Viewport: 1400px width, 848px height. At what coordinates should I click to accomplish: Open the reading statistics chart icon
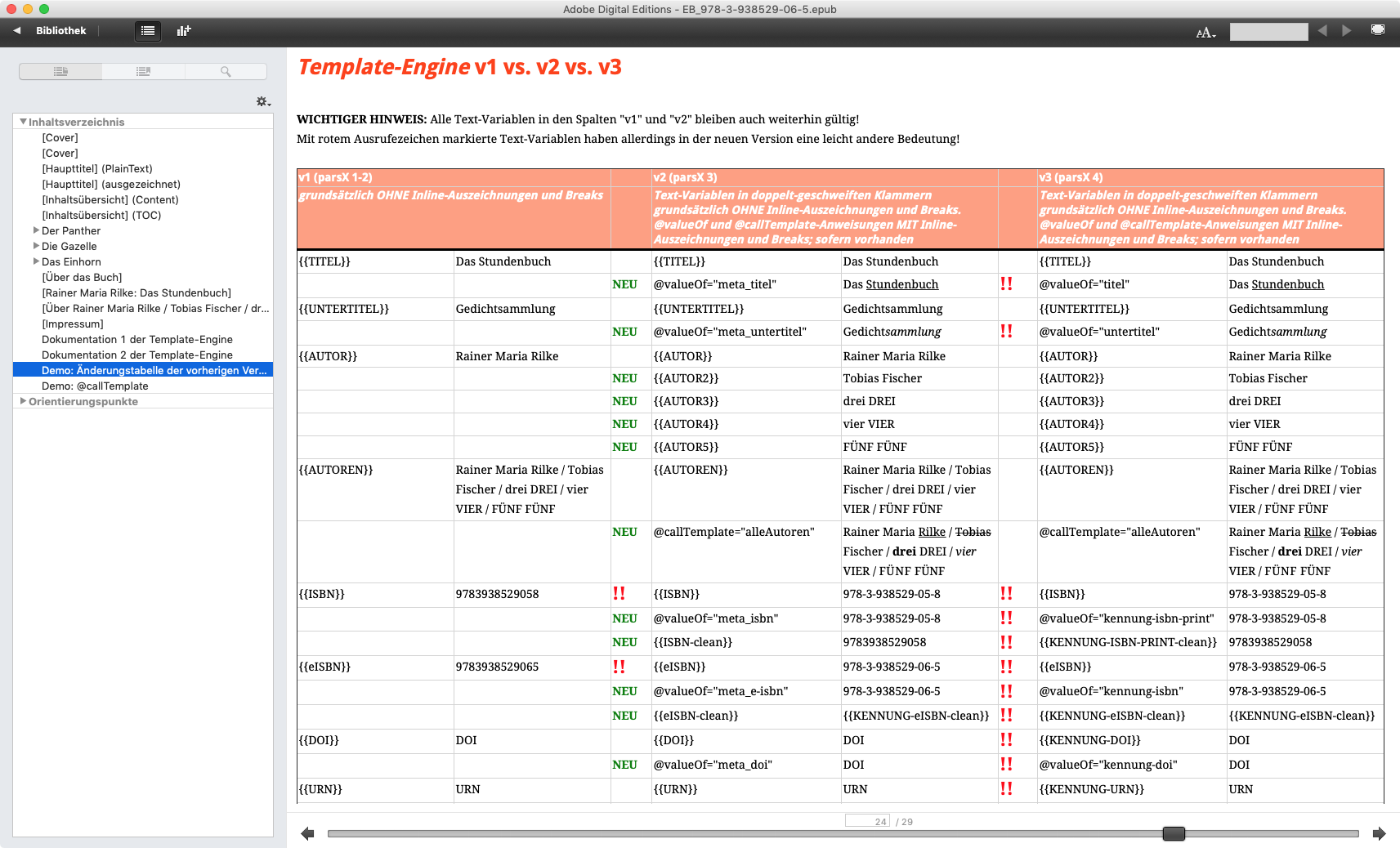pyautogui.click(x=184, y=31)
